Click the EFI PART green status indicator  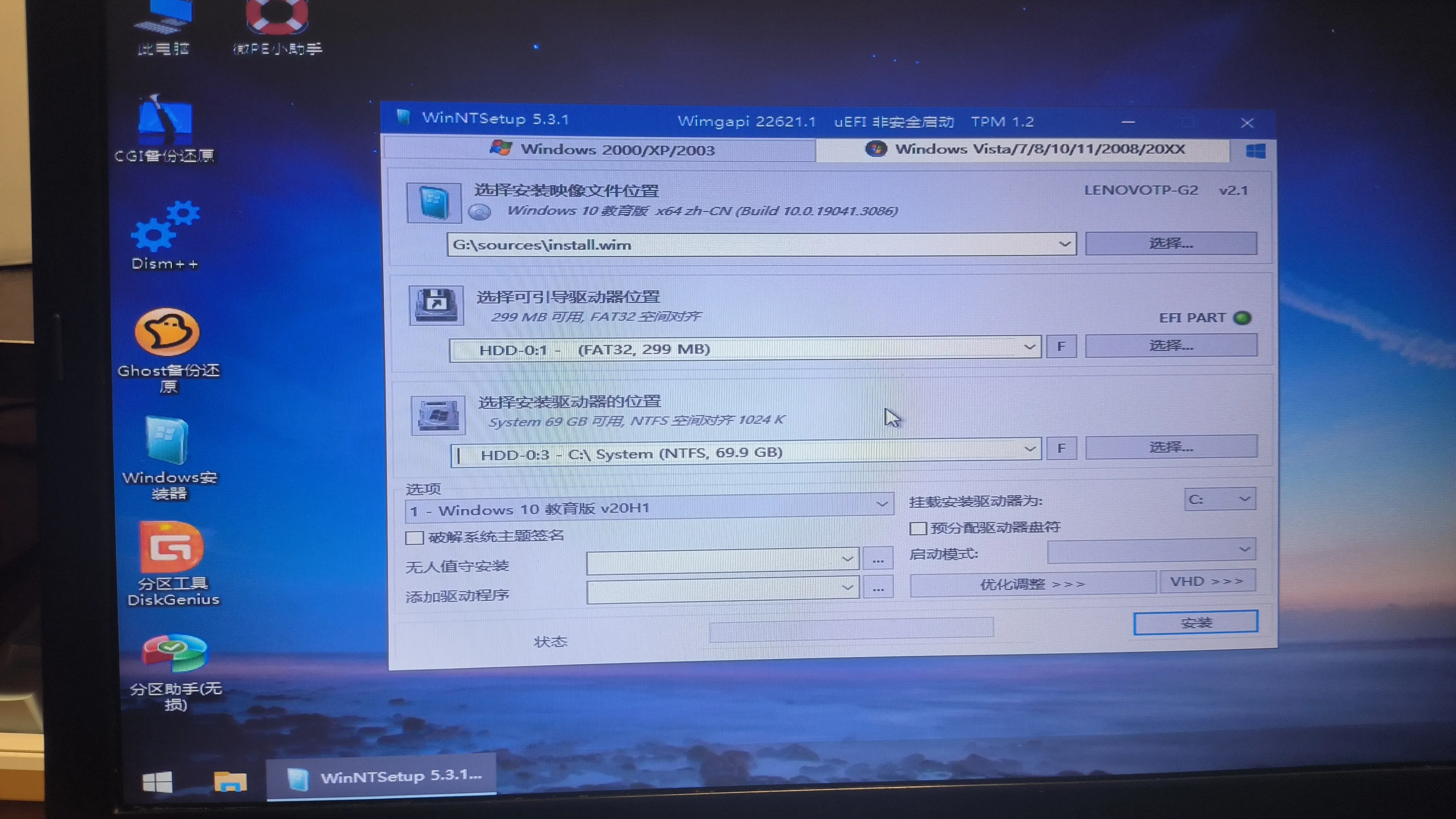coord(1242,318)
